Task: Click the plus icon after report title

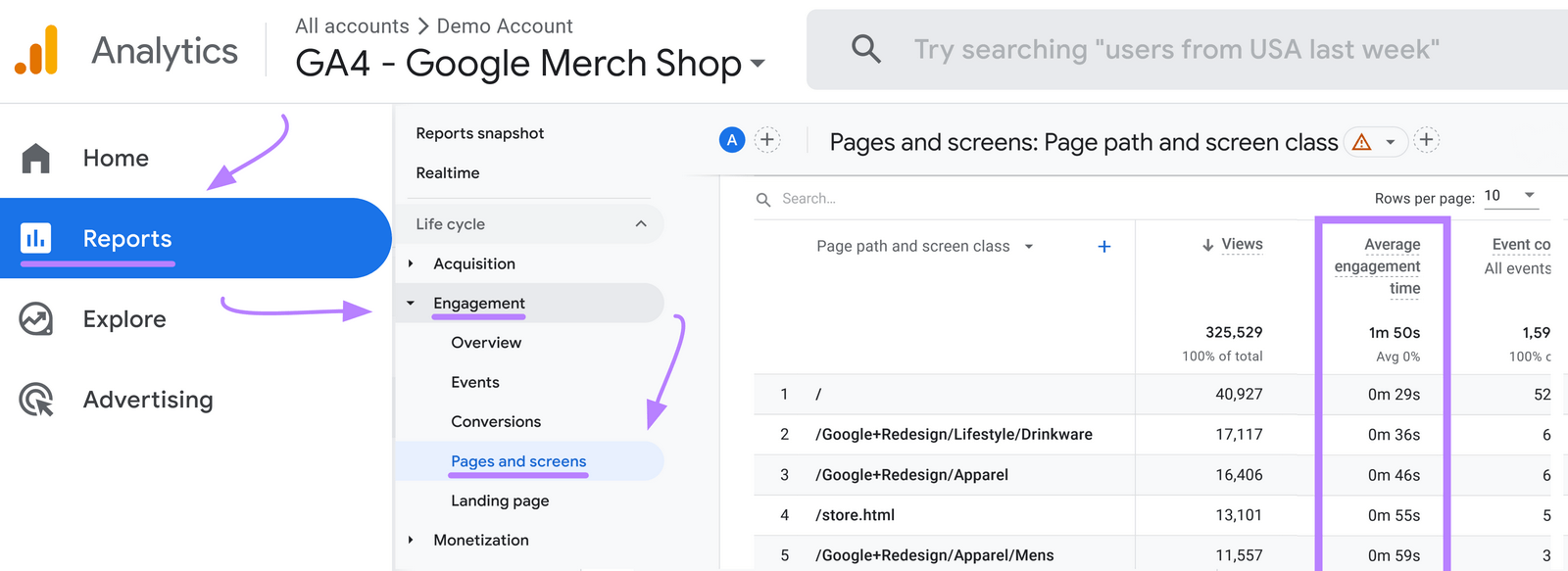Action: 1426,140
